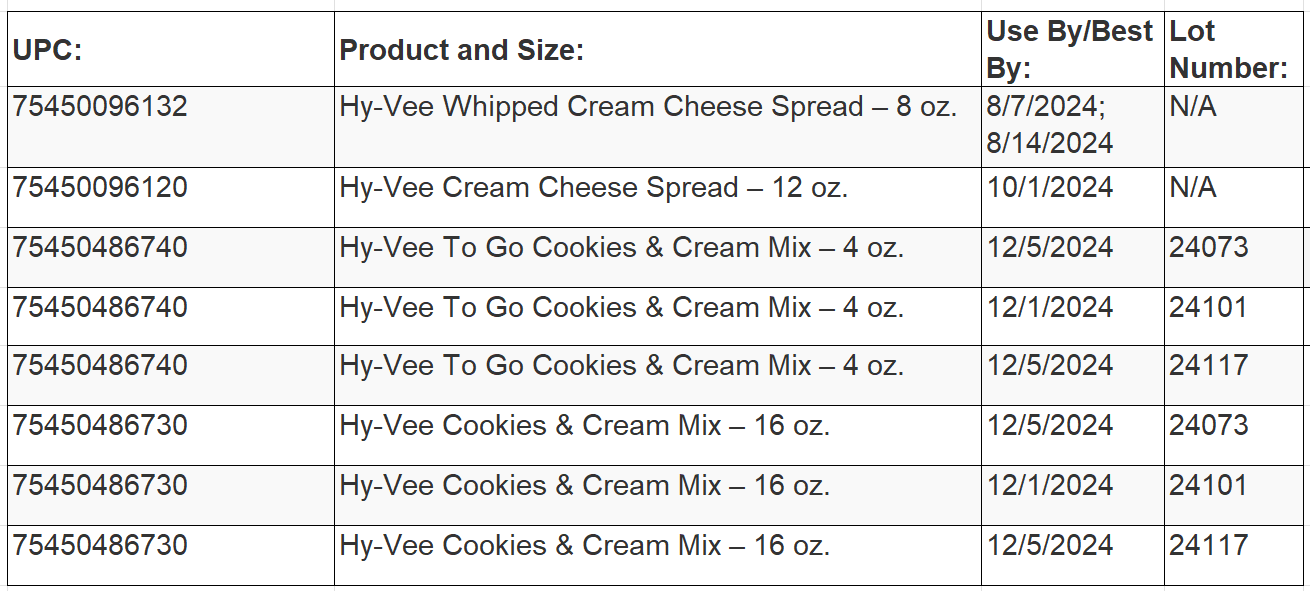Image resolution: width=1310 pixels, height=591 pixels.
Task: Select Hy-Vee Cream Cheese Spread 12 oz. cell
Action: pyautogui.click(x=593, y=188)
